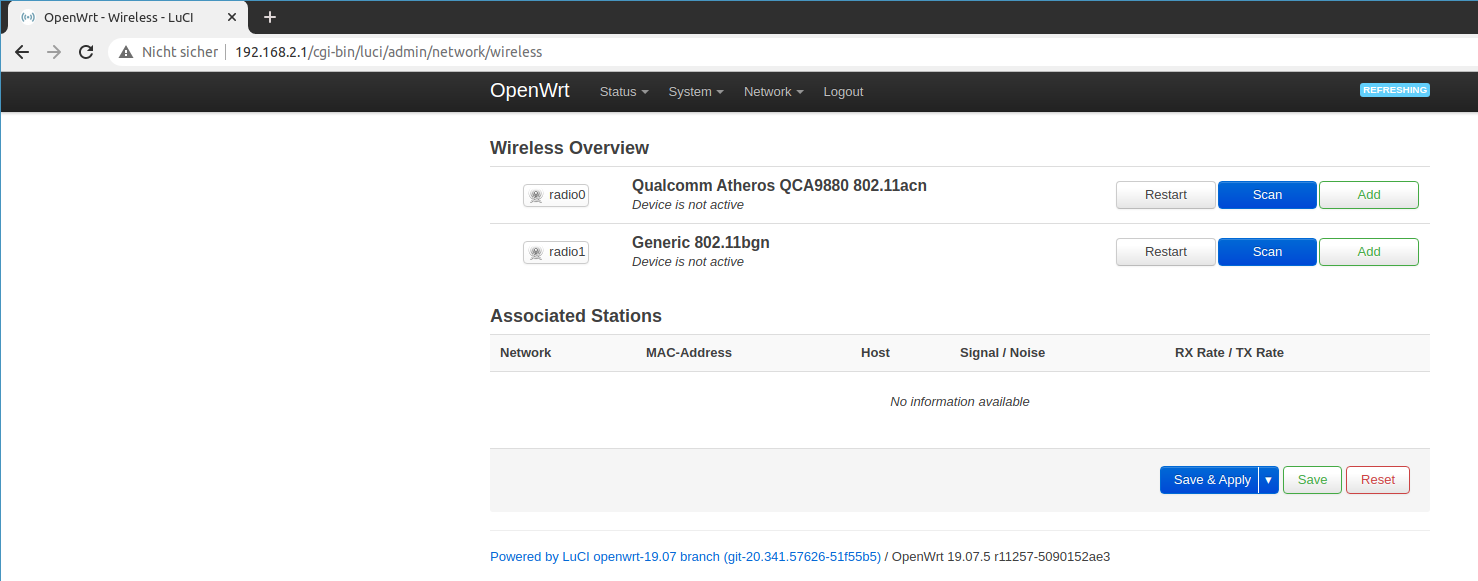Click the OpenWrt brand link
Image resolution: width=1478 pixels, height=581 pixels.
pos(530,91)
